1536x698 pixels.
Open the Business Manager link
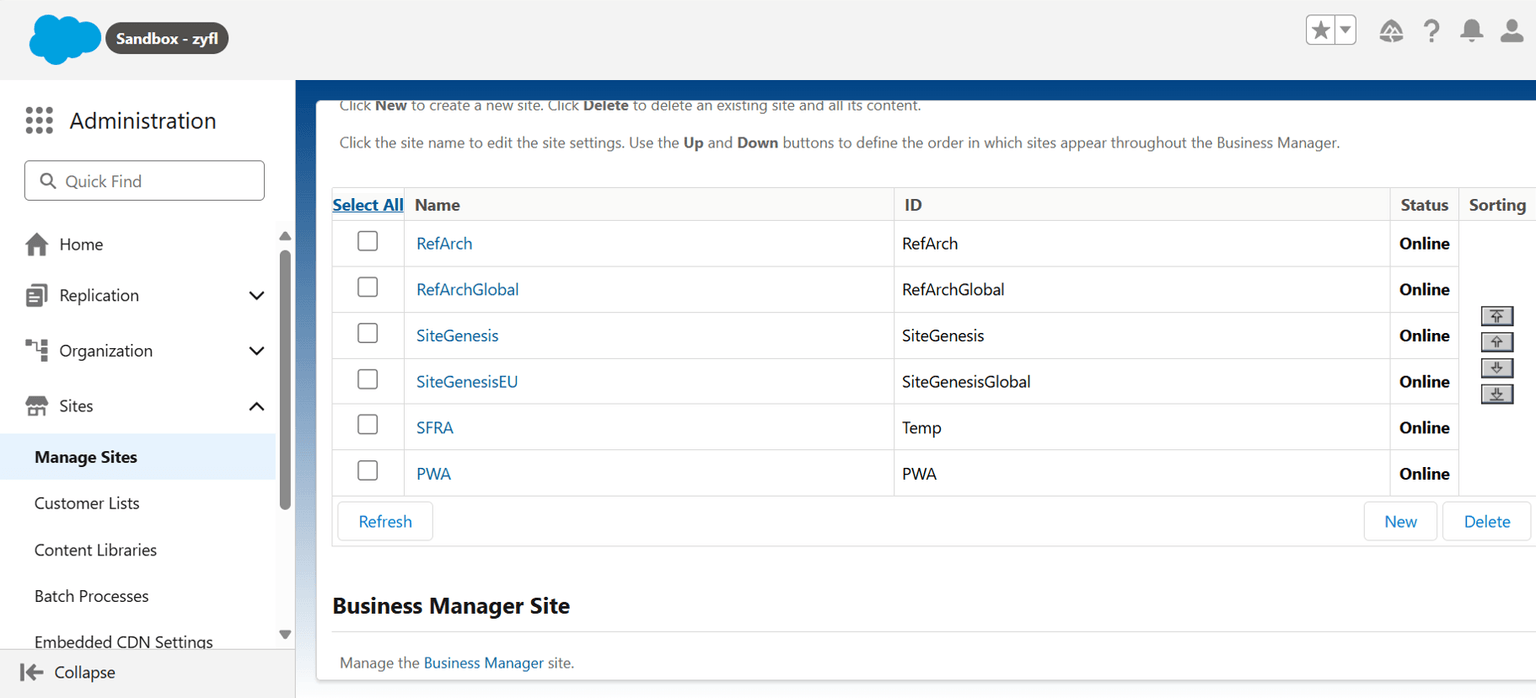(x=484, y=662)
